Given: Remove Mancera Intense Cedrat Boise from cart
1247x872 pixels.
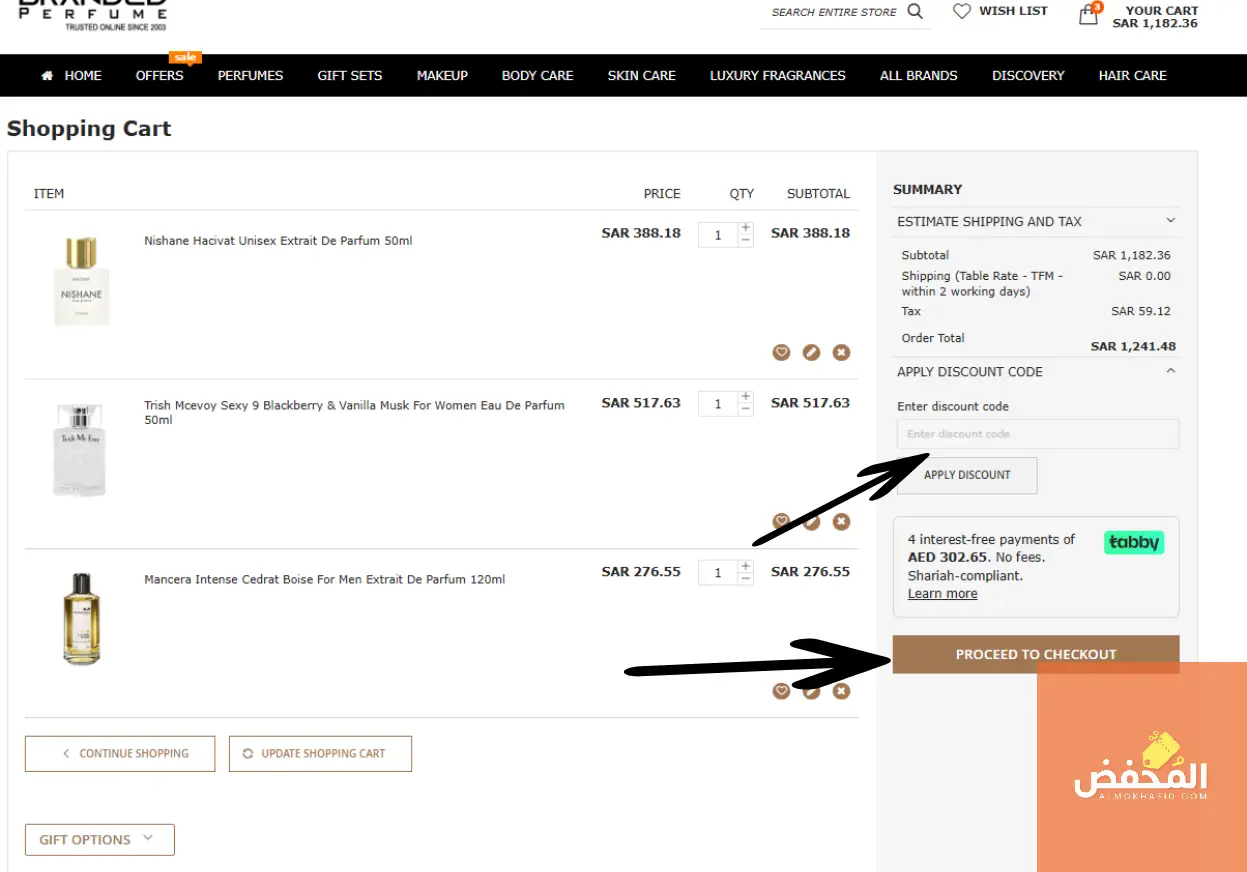Looking at the screenshot, I should 841,691.
